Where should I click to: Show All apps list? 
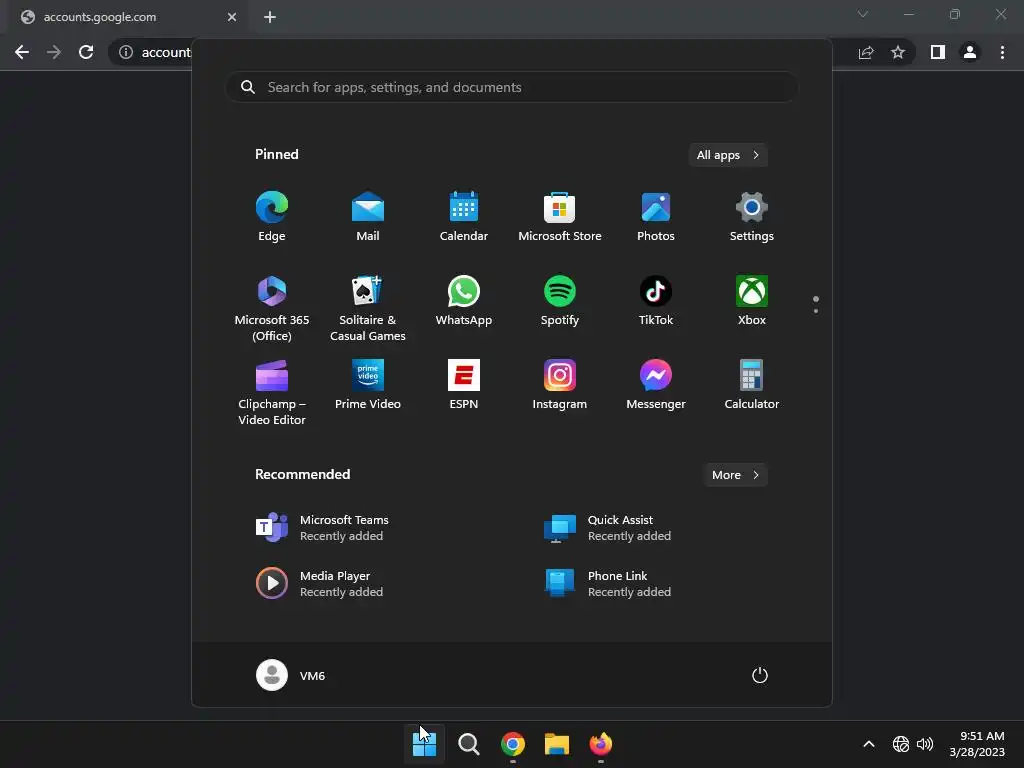click(728, 155)
